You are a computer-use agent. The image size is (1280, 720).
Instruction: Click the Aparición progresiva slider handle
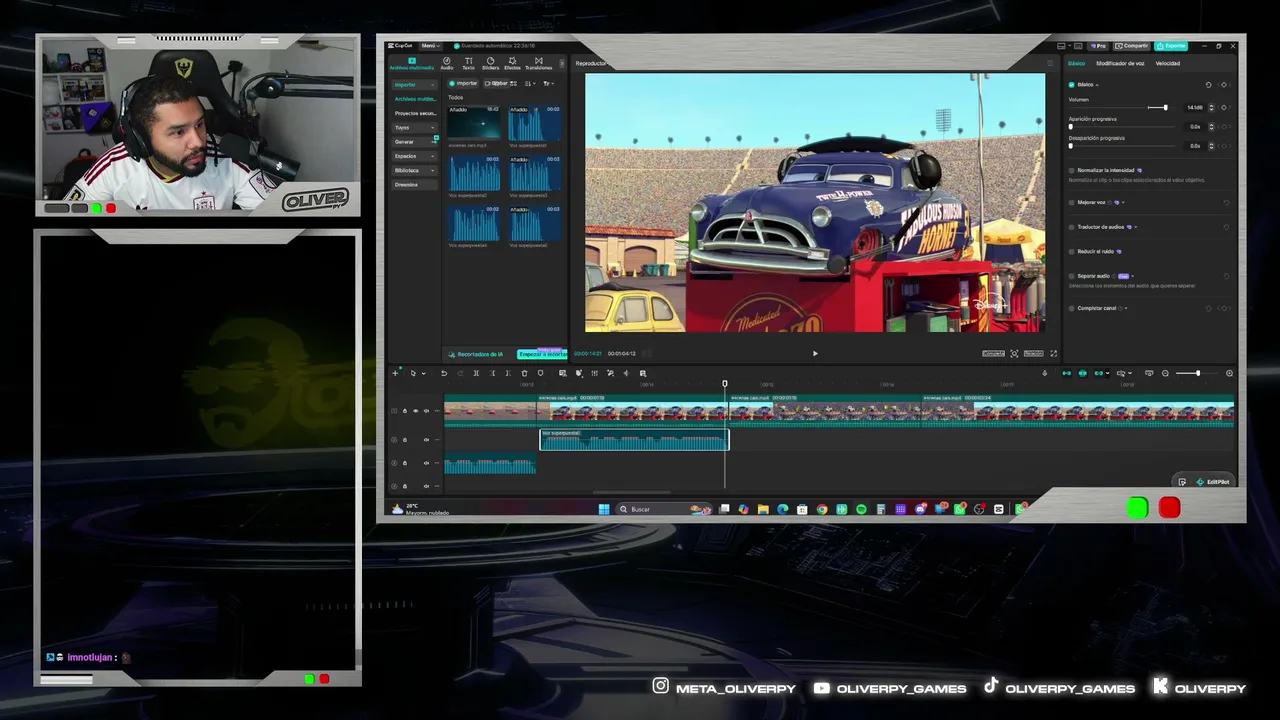click(1071, 127)
